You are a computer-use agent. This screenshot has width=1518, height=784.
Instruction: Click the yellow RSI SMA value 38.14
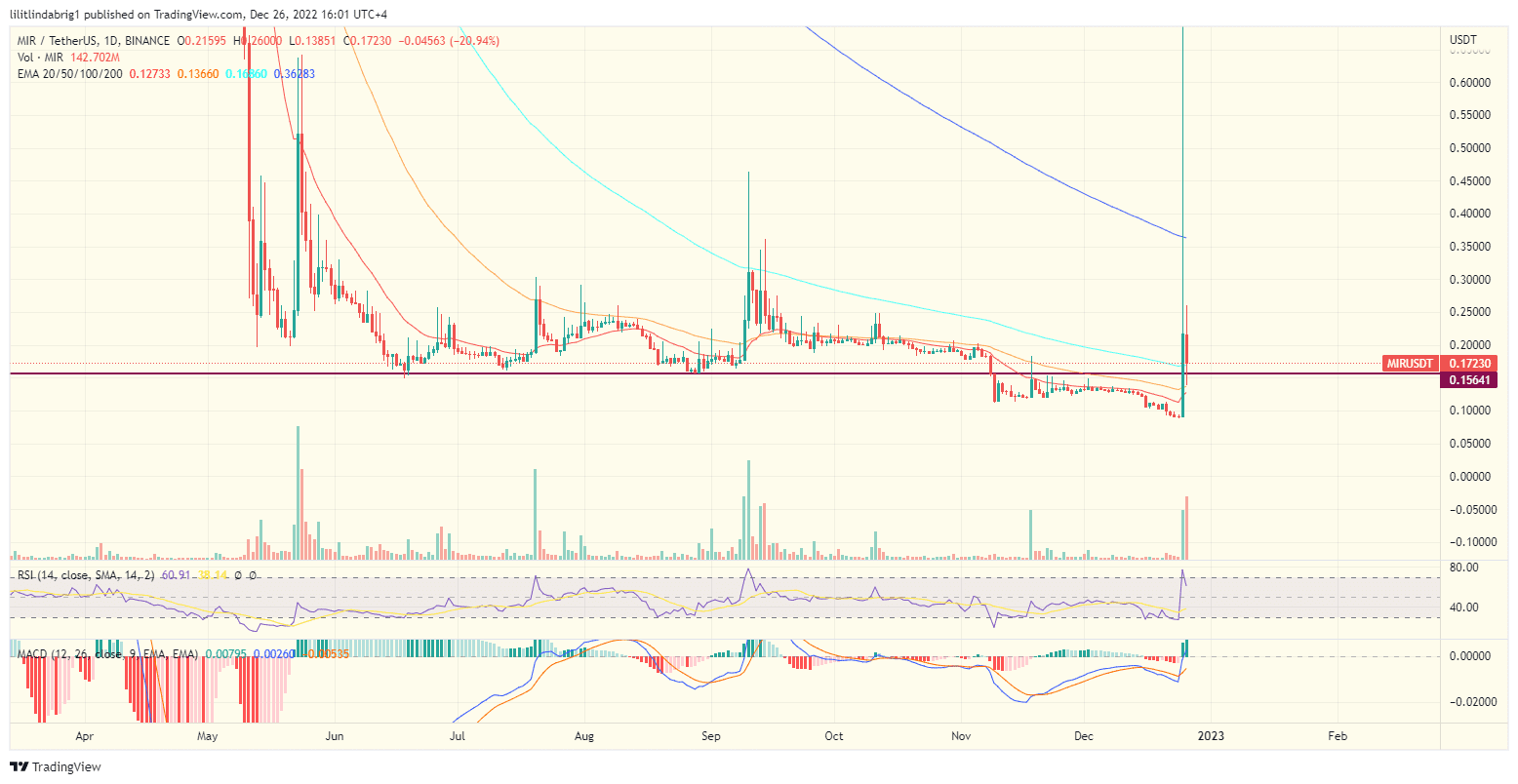click(212, 575)
